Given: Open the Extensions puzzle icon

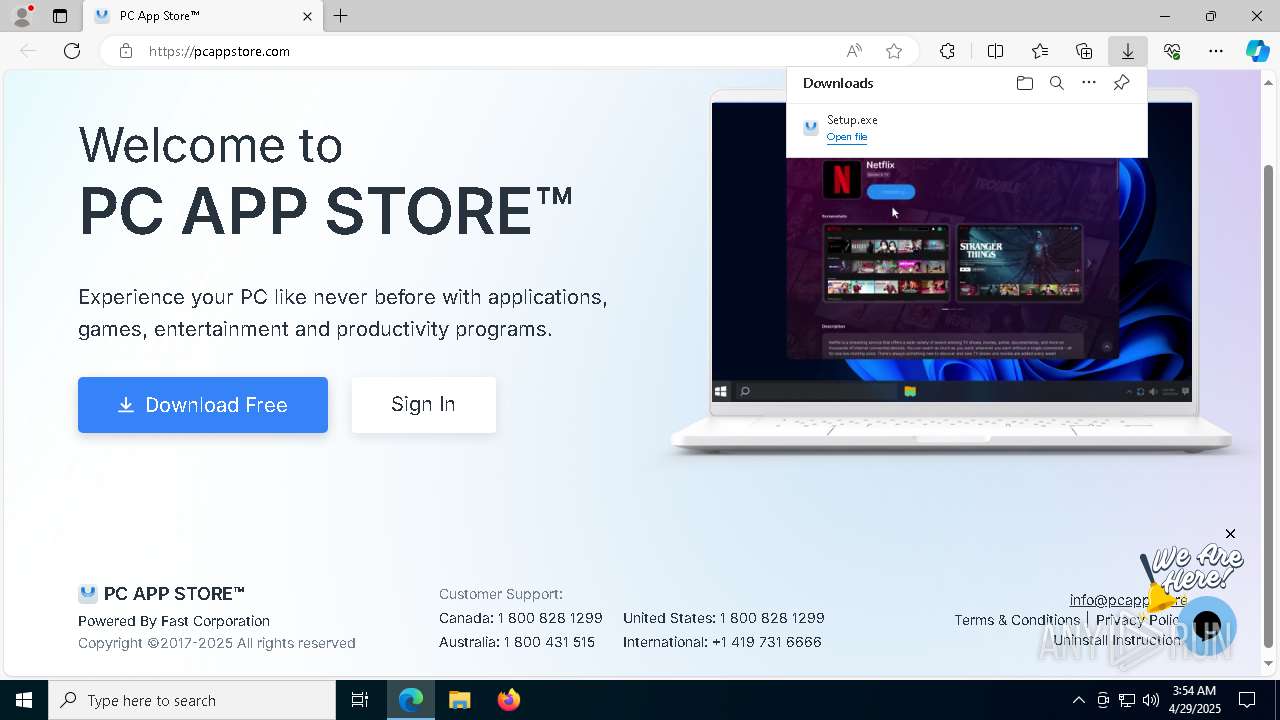Looking at the screenshot, I should (947, 51).
